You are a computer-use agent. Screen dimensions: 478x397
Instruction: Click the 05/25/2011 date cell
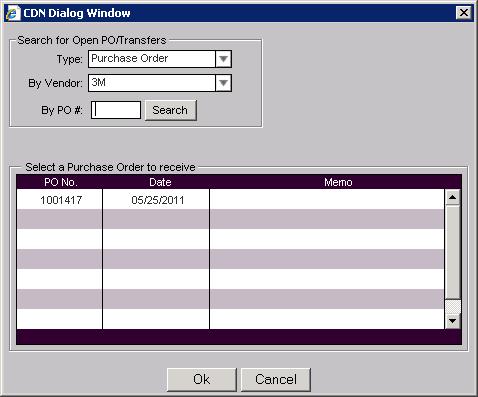click(x=158, y=200)
